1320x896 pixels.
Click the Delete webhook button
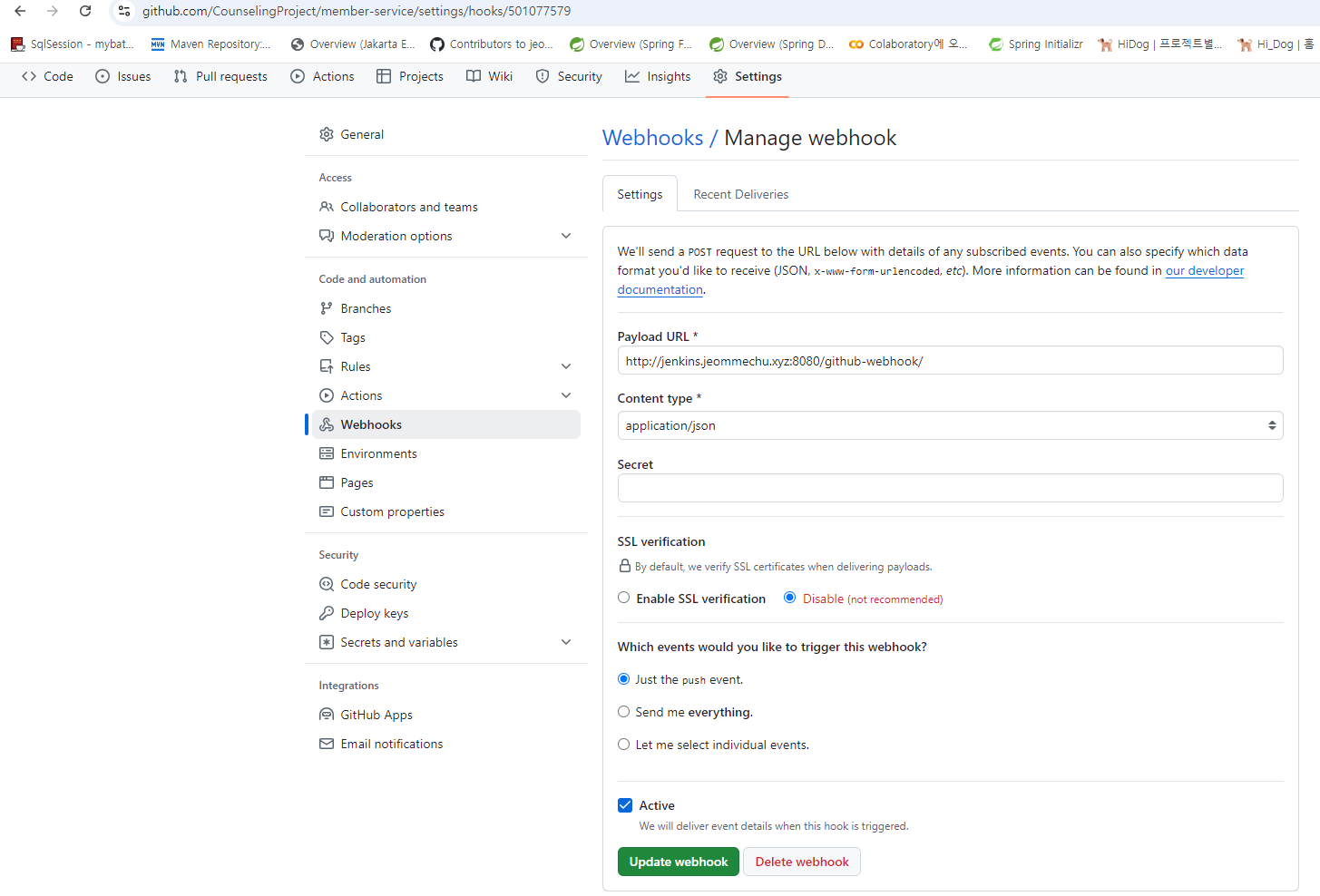pos(802,862)
